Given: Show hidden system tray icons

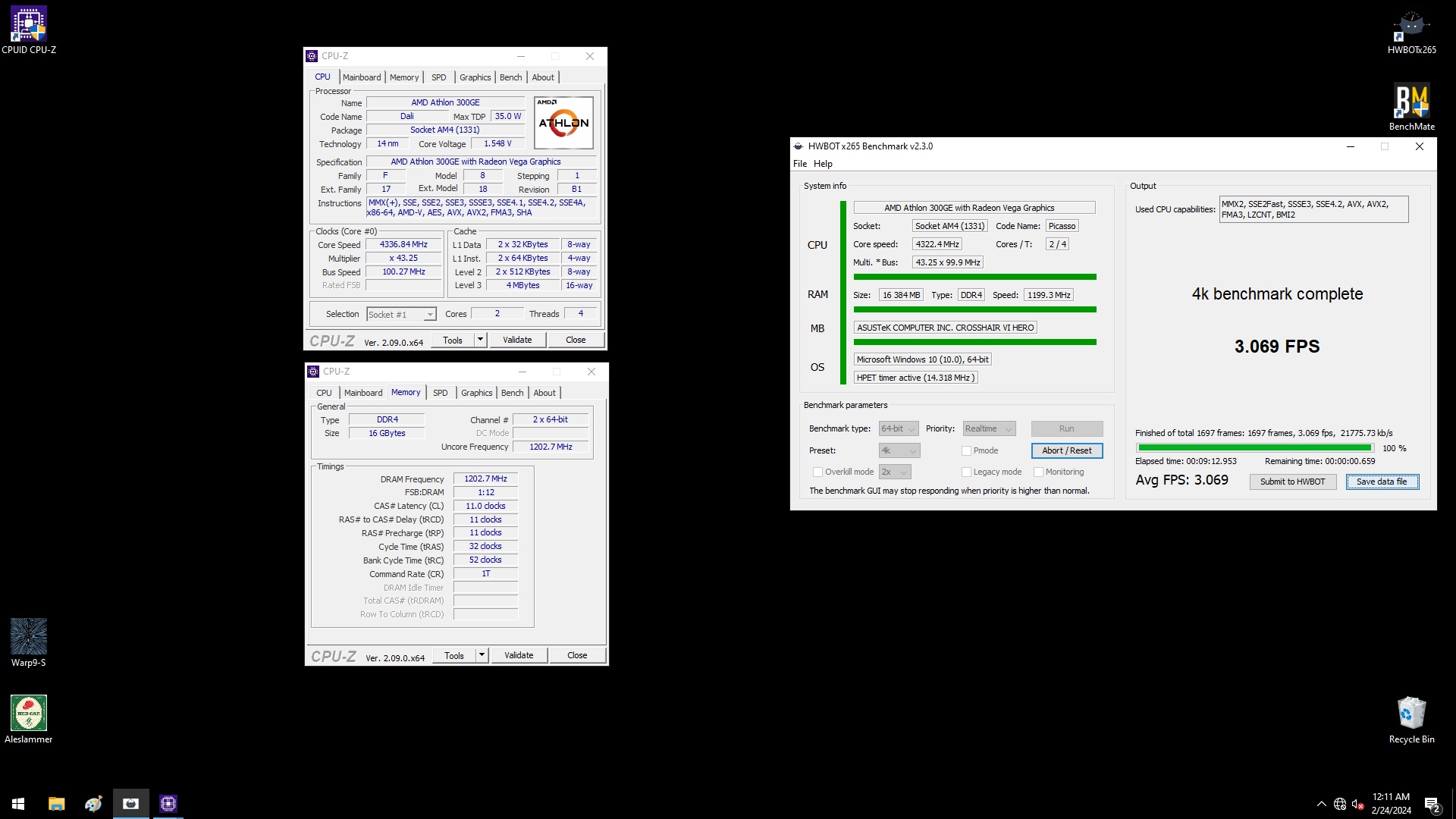Looking at the screenshot, I should click(1321, 804).
